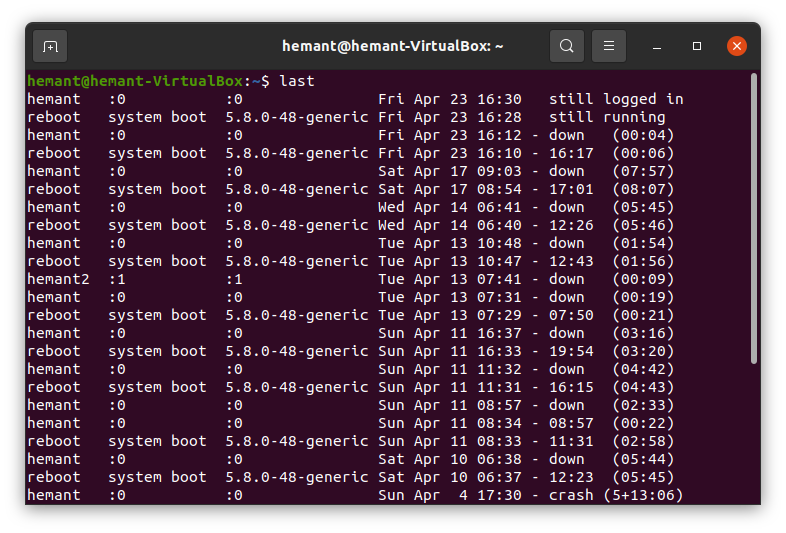Click the (08:07) duration value

pyautogui.click(x=643, y=189)
